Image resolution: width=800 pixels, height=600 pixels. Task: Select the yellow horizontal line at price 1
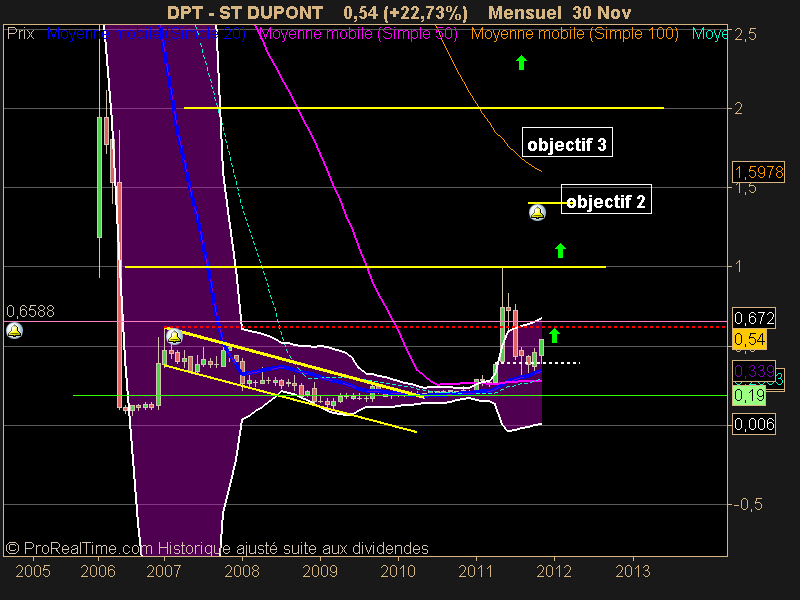tap(365, 267)
